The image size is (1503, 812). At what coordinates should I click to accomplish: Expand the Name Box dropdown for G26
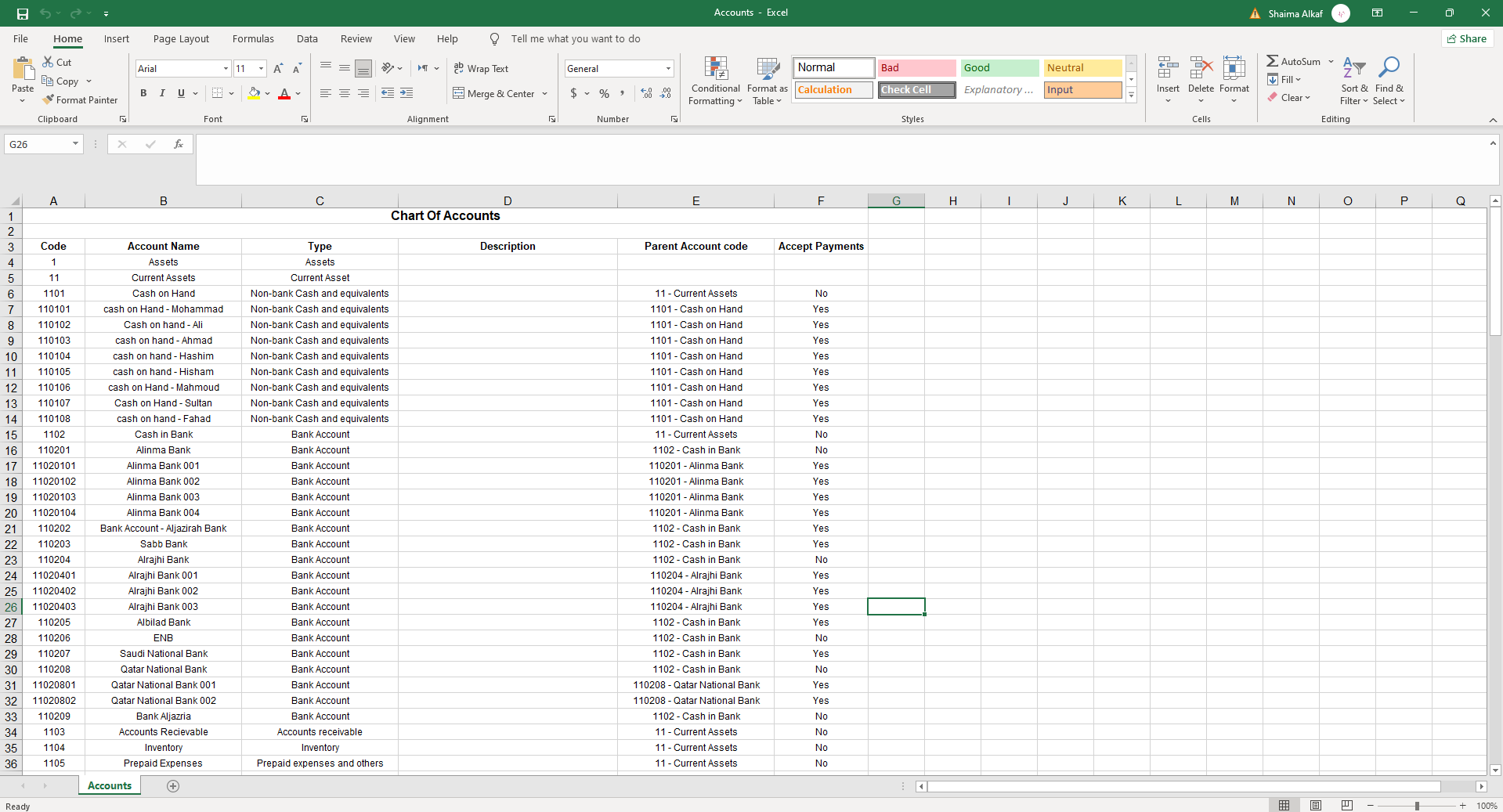[x=75, y=144]
